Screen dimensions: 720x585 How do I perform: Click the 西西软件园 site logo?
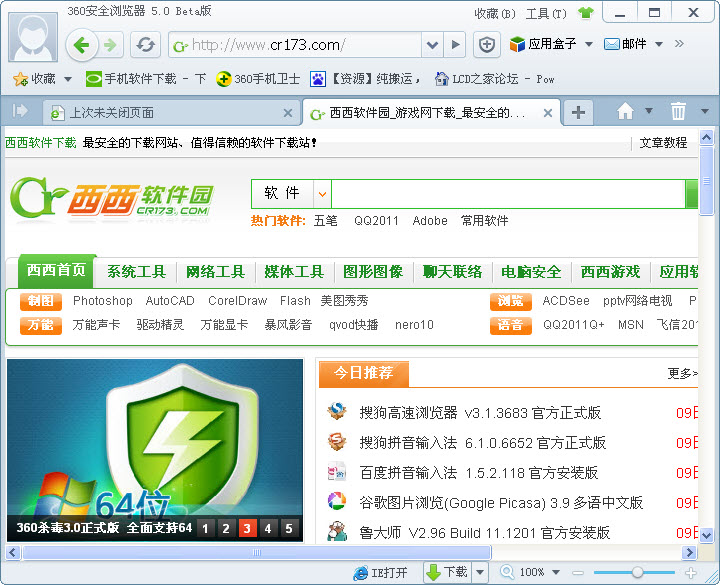click(112, 200)
